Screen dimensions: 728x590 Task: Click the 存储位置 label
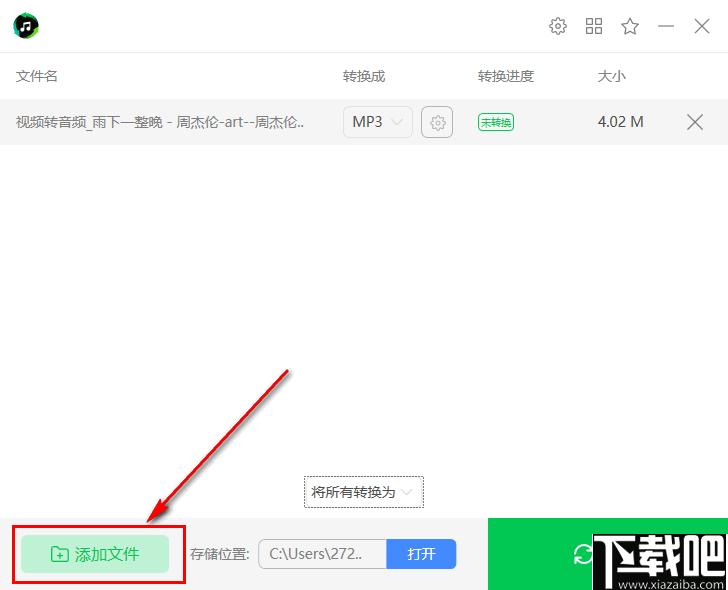pos(220,554)
